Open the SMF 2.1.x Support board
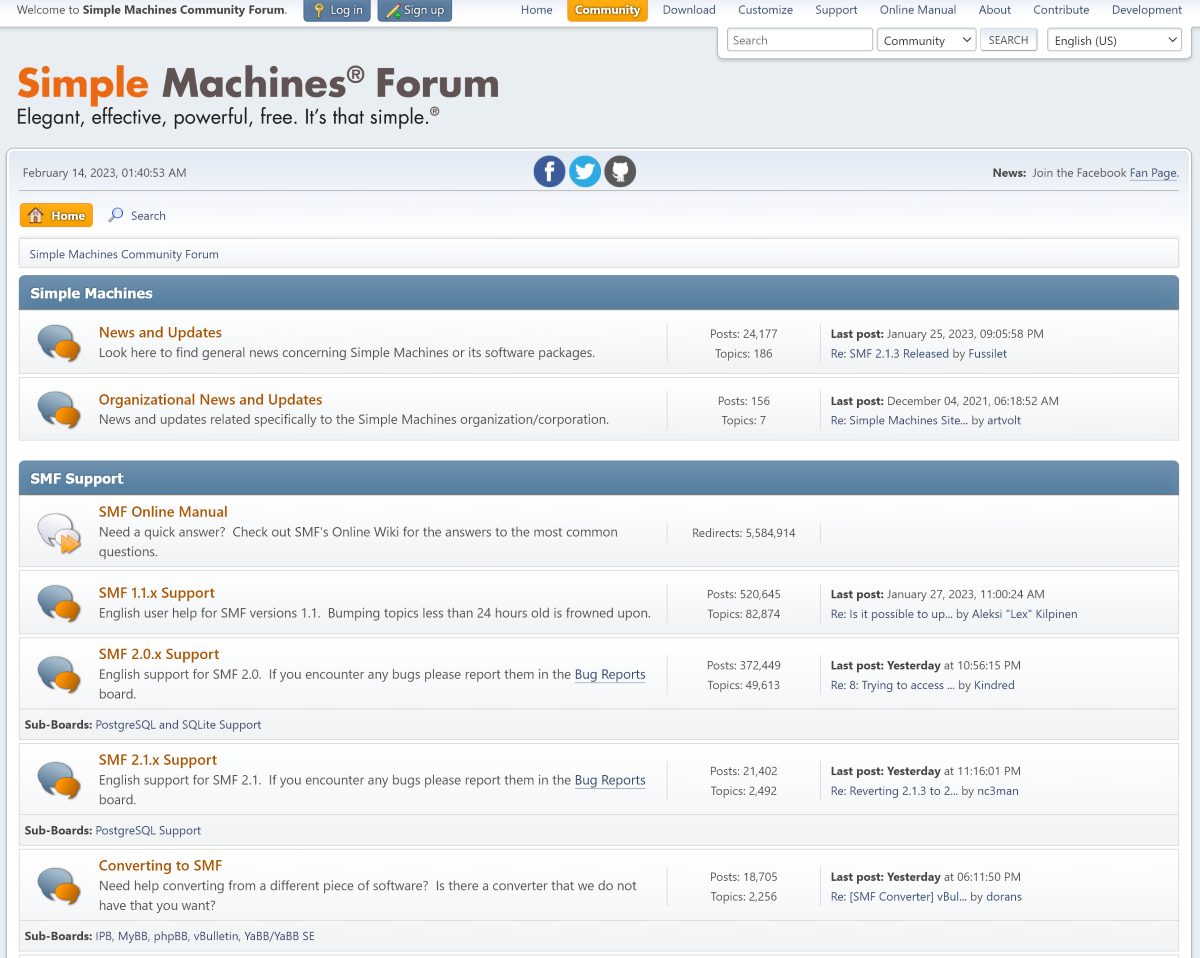1200x958 pixels. (158, 760)
